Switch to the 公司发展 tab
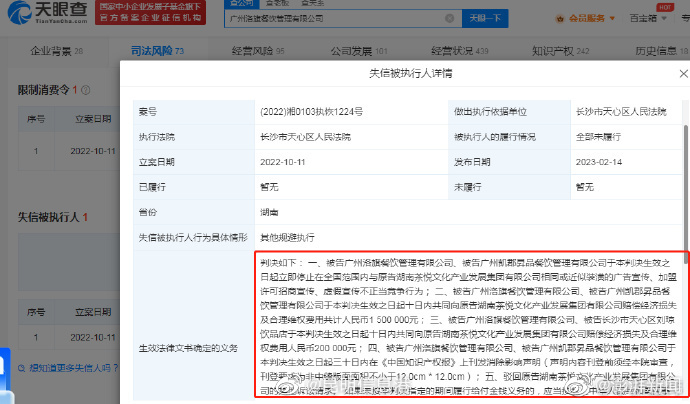690x404 pixels. click(359, 51)
